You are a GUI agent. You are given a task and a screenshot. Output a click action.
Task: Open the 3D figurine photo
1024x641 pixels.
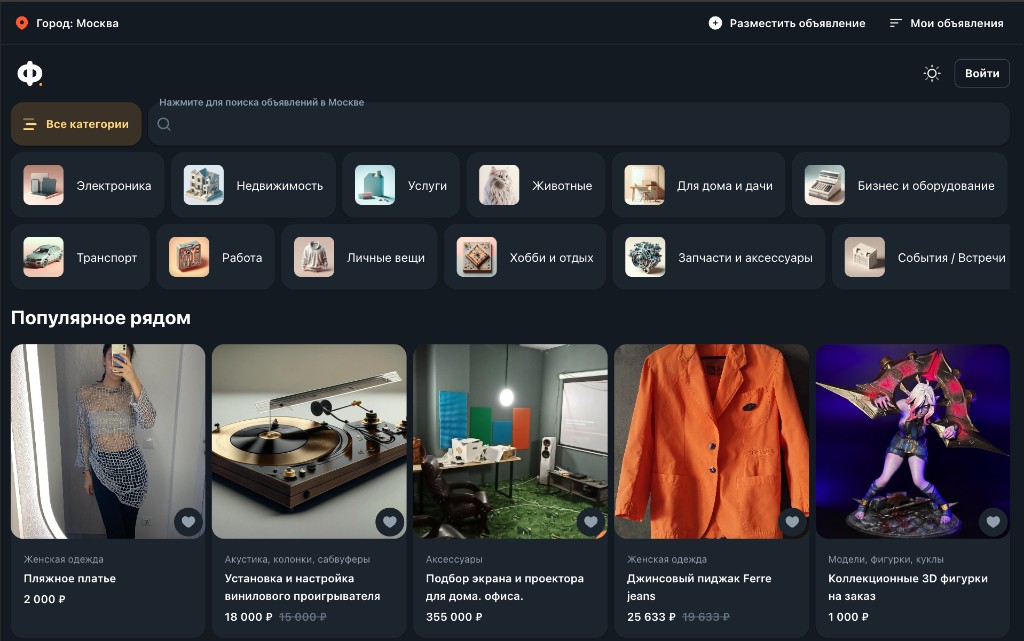pyautogui.click(x=912, y=441)
